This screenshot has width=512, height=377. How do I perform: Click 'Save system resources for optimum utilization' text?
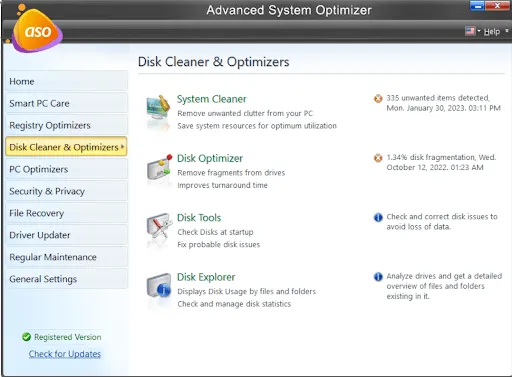[x=257, y=126]
